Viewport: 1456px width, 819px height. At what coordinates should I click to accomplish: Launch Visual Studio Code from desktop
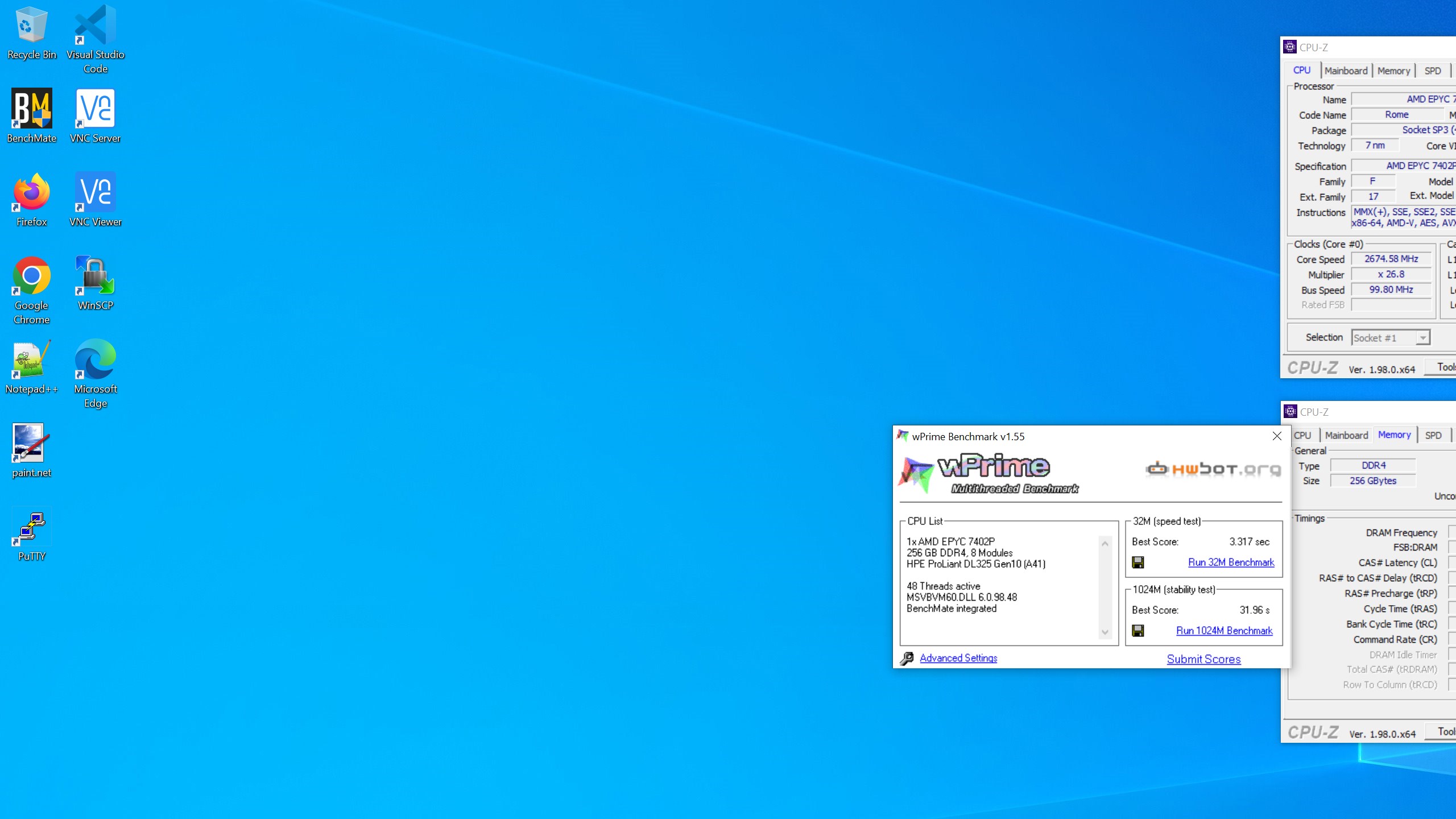pyautogui.click(x=95, y=40)
